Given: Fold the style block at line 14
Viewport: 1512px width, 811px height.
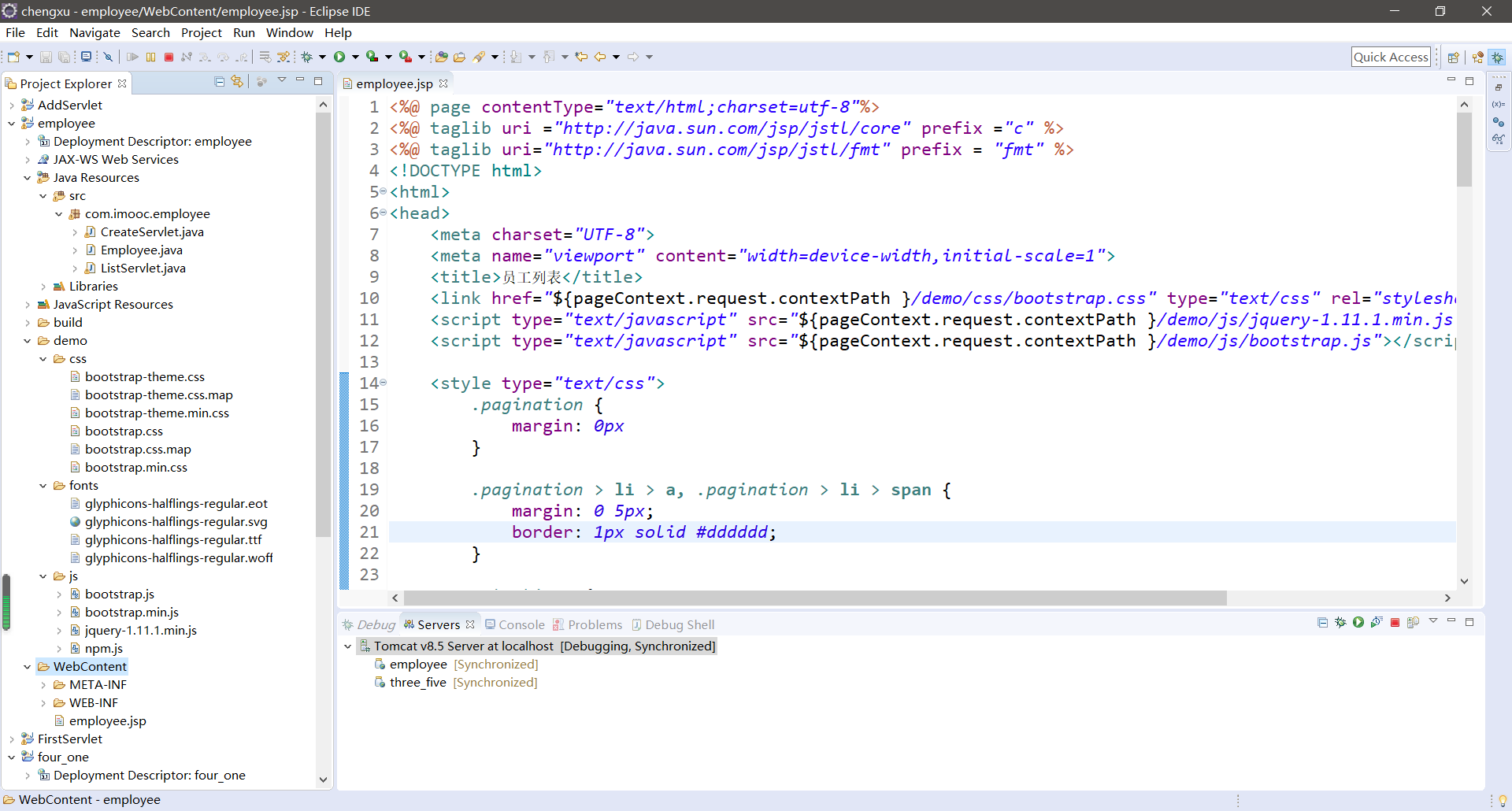Looking at the screenshot, I should pos(384,383).
